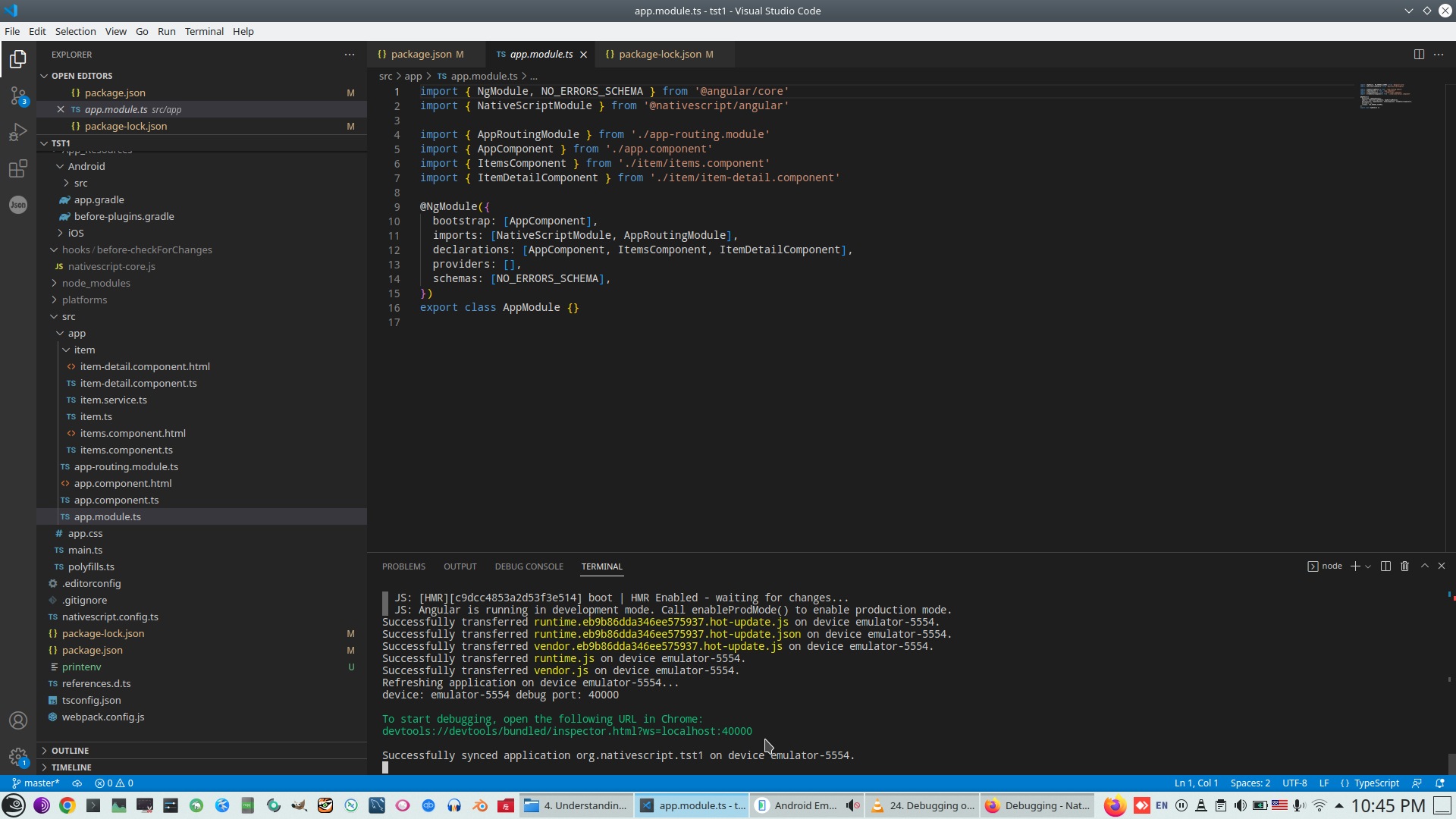The width and height of the screenshot is (1456, 819).
Task: Open the Terminal menu
Action: (x=204, y=31)
